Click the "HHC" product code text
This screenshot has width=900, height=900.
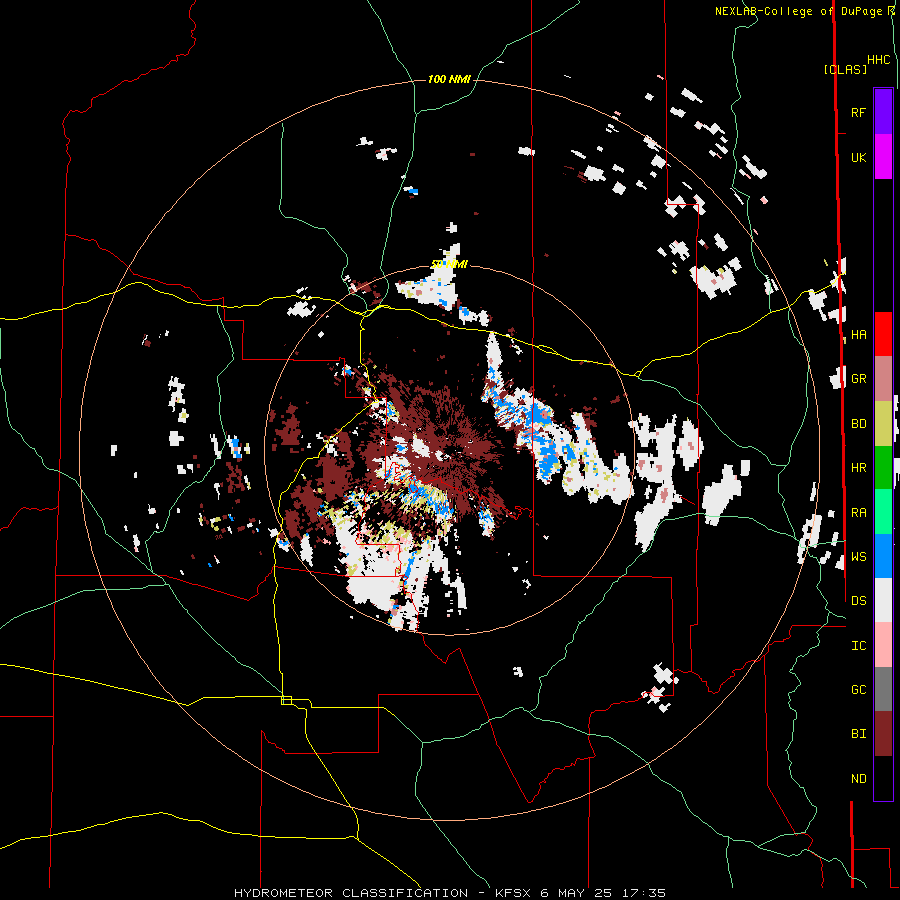879,60
